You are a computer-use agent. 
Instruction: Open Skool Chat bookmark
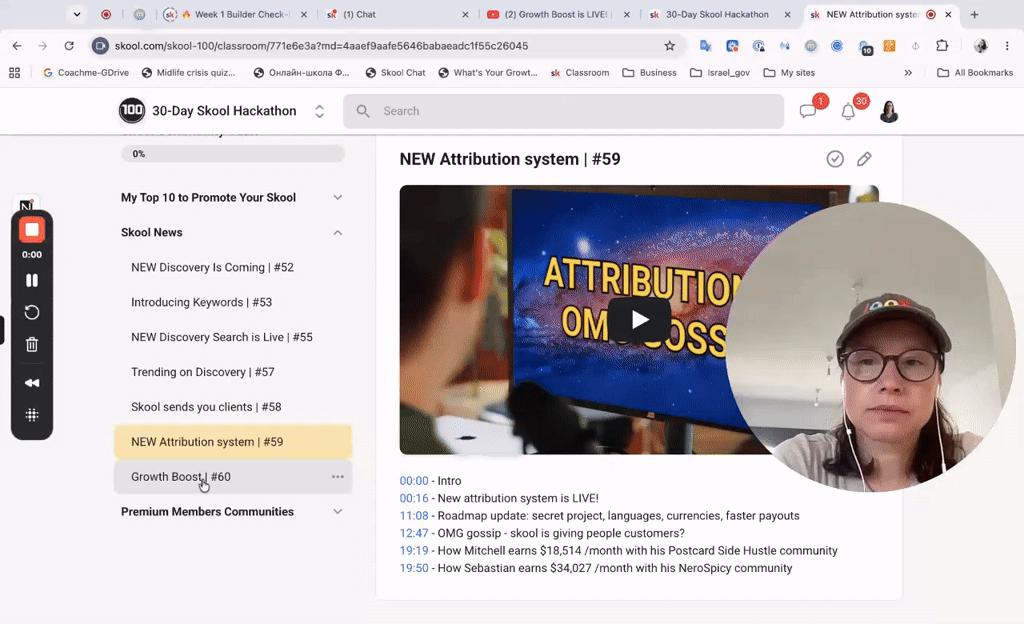click(395, 72)
